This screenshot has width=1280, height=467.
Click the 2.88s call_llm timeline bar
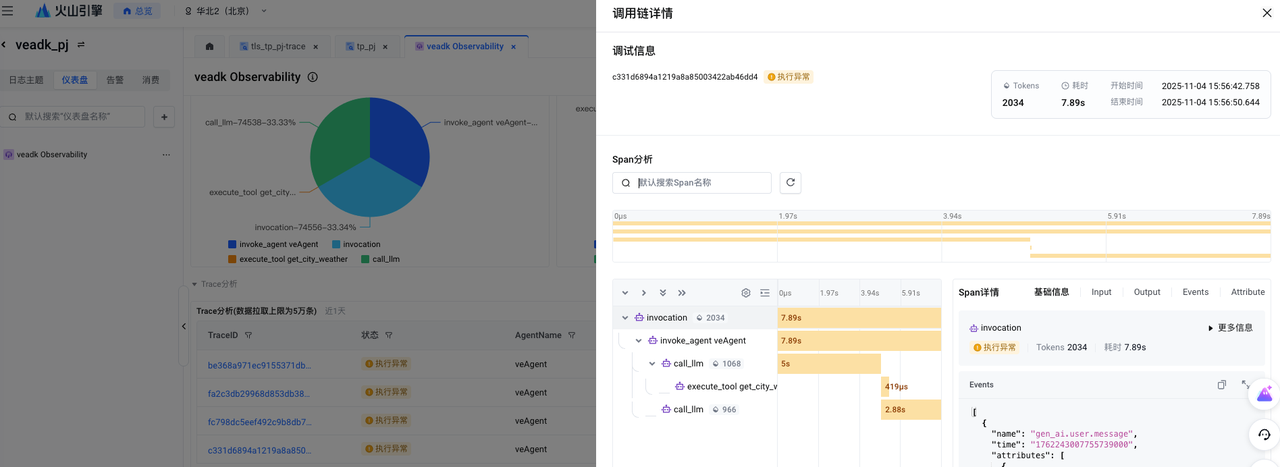(910, 410)
